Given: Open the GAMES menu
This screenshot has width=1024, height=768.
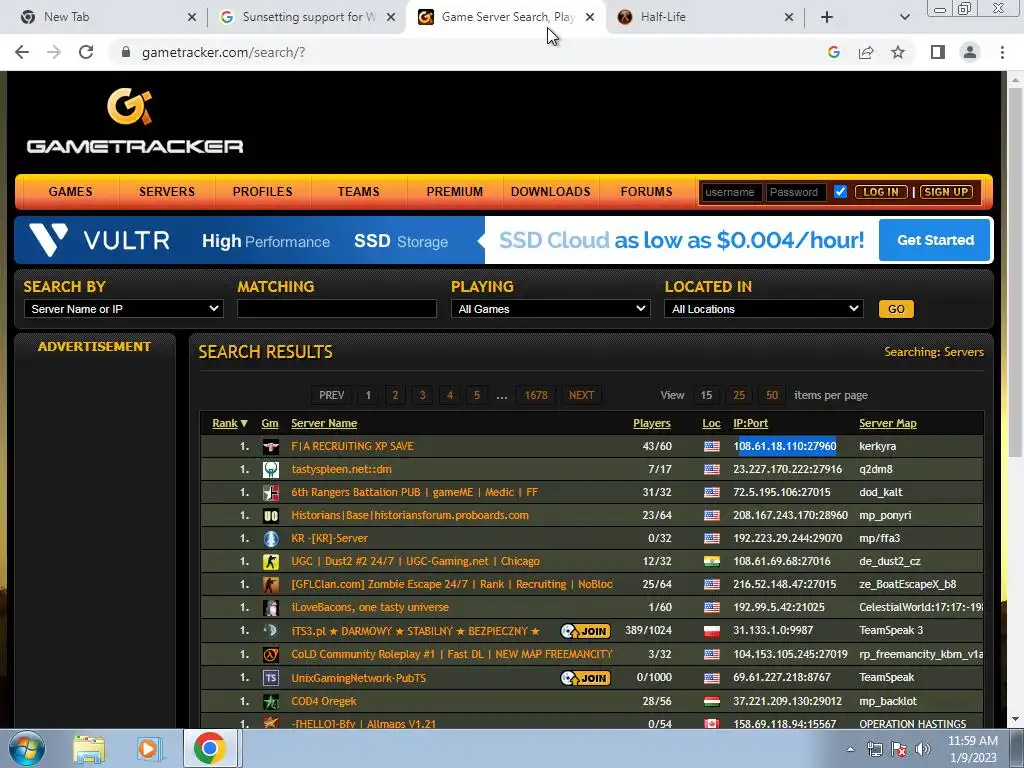Looking at the screenshot, I should pyautogui.click(x=71, y=192).
